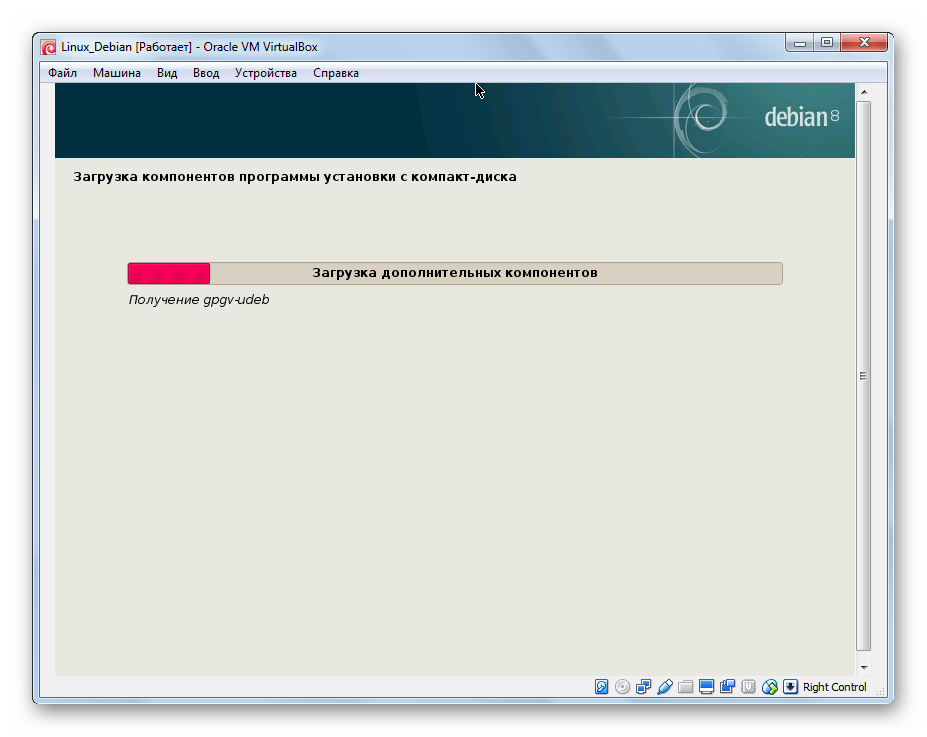Open the Файл menu

[x=62, y=73]
